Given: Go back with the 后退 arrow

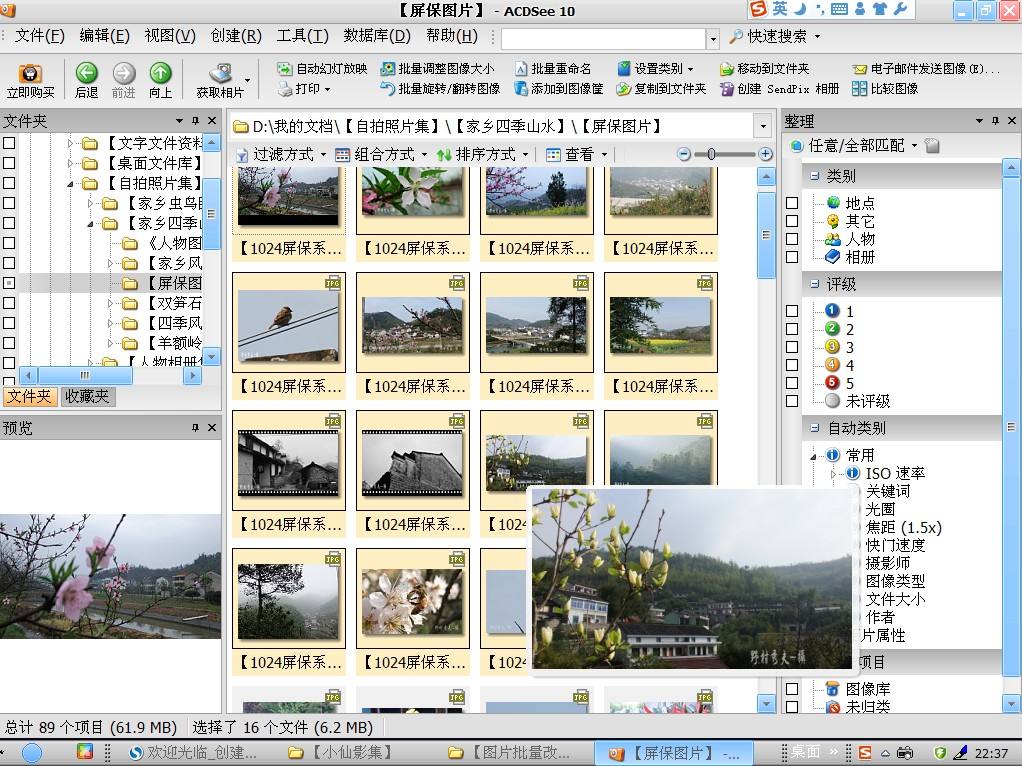Looking at the screenshot, I should pos(86,74).
